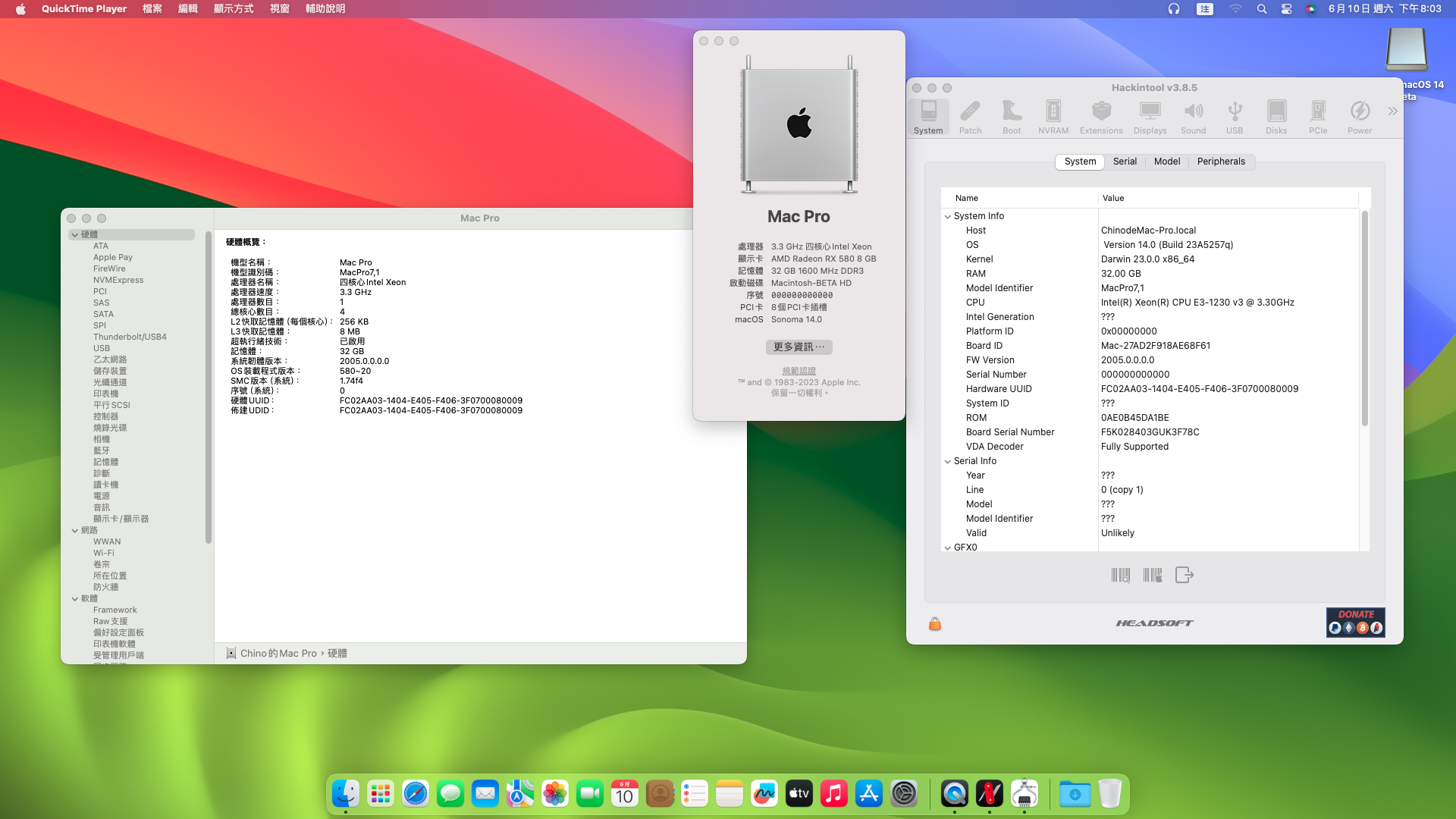Image resolution: width=1456 pixels, height=819 pixels.
Task: Open the Sound section in Hackintool
Action: (x=1194, y=117)
